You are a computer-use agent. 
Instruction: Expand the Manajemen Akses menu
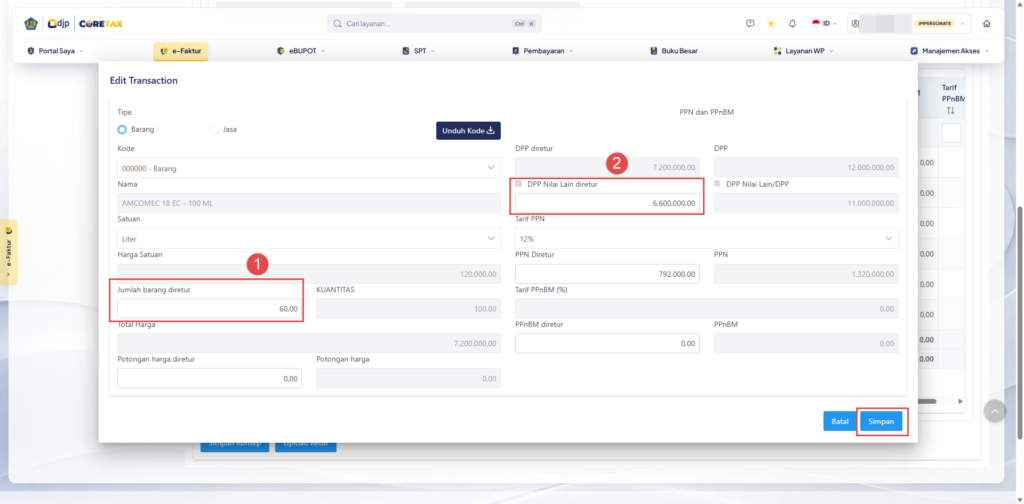950,50
